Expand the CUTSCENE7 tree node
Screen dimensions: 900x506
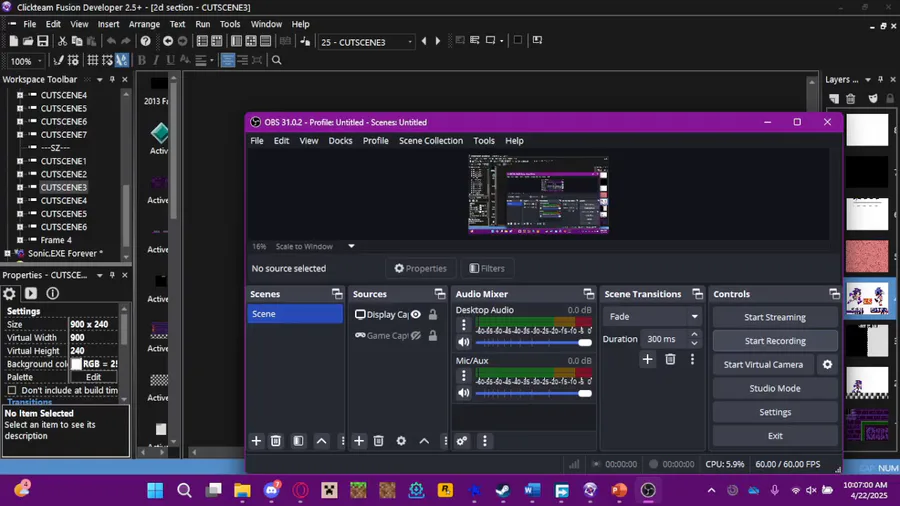pos(20,135)
